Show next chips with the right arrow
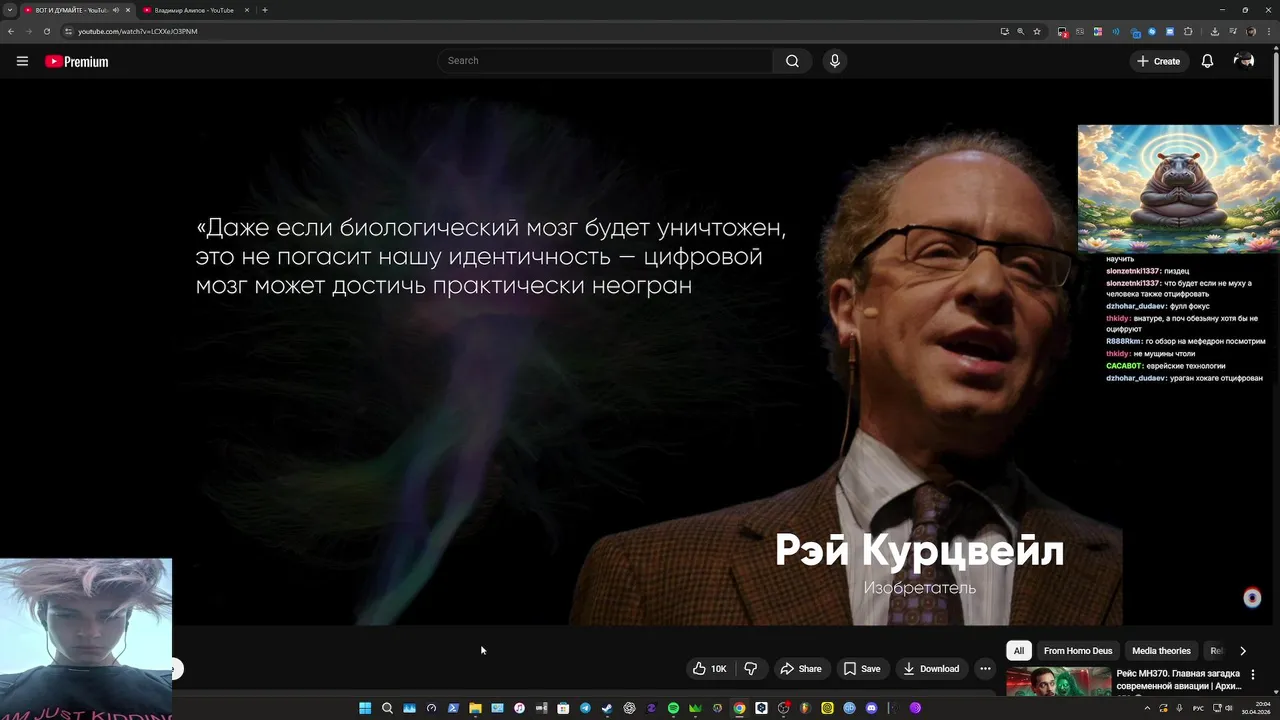The width and height of the screenshot is (1280, 720). pyautogui.click(x=1243, y=651)
